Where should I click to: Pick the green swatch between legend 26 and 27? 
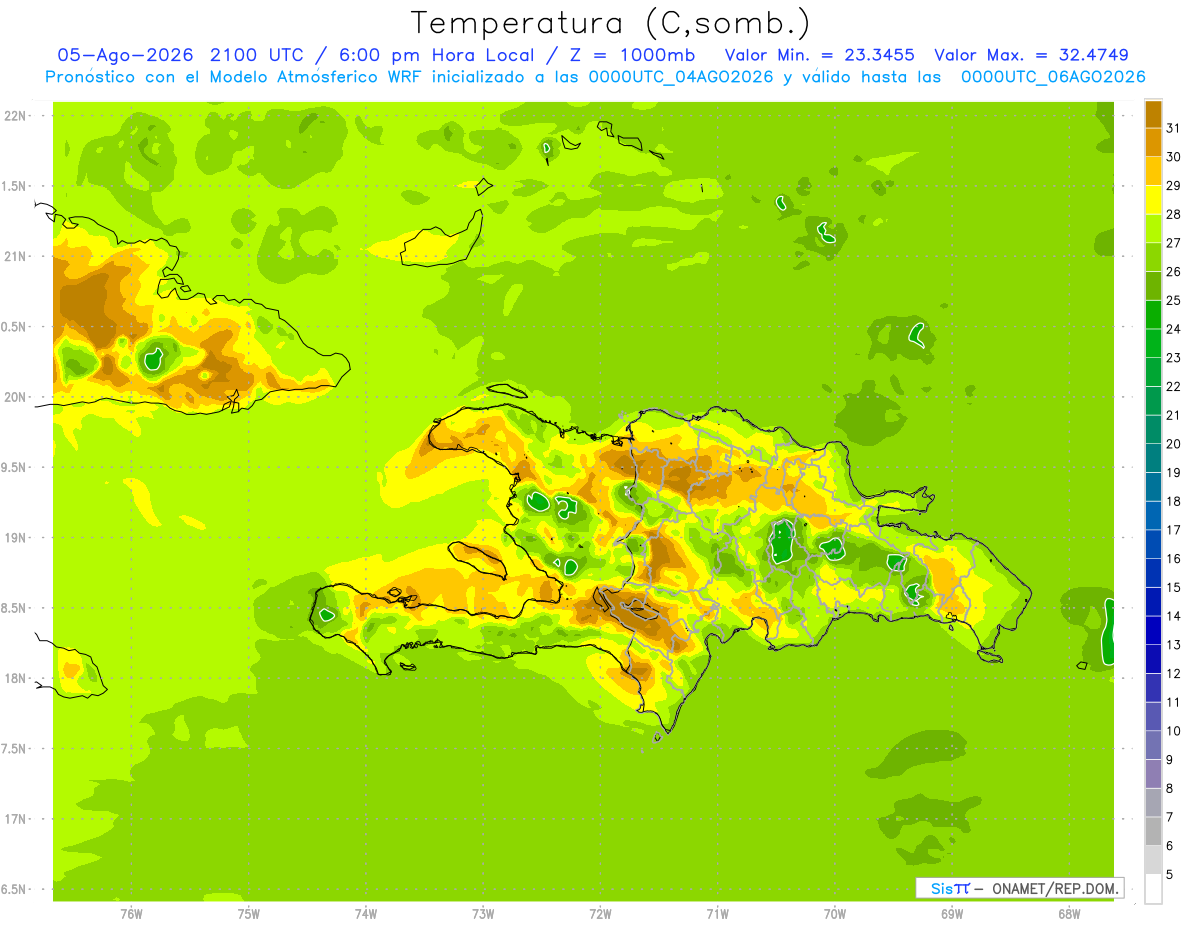[1153, 257]
